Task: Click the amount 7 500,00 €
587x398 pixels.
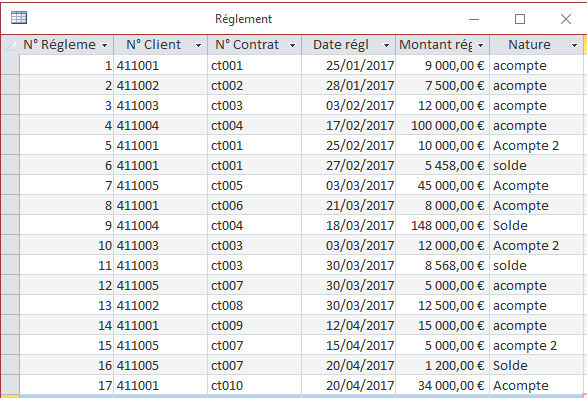Action: click(x=442, y=85)
